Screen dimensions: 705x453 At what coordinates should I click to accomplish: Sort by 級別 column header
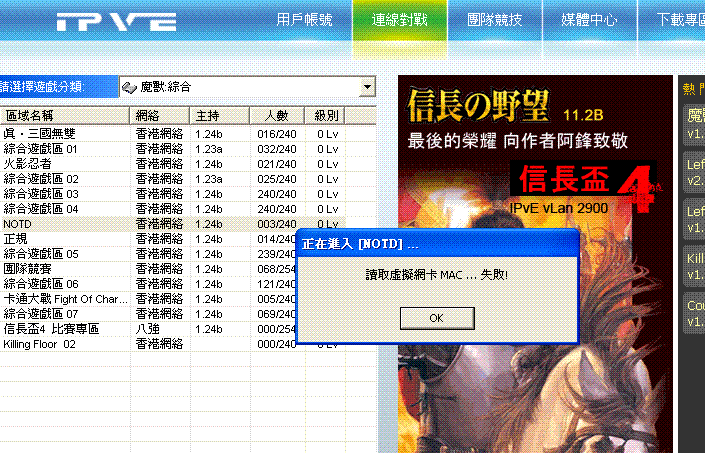[325, 115]
